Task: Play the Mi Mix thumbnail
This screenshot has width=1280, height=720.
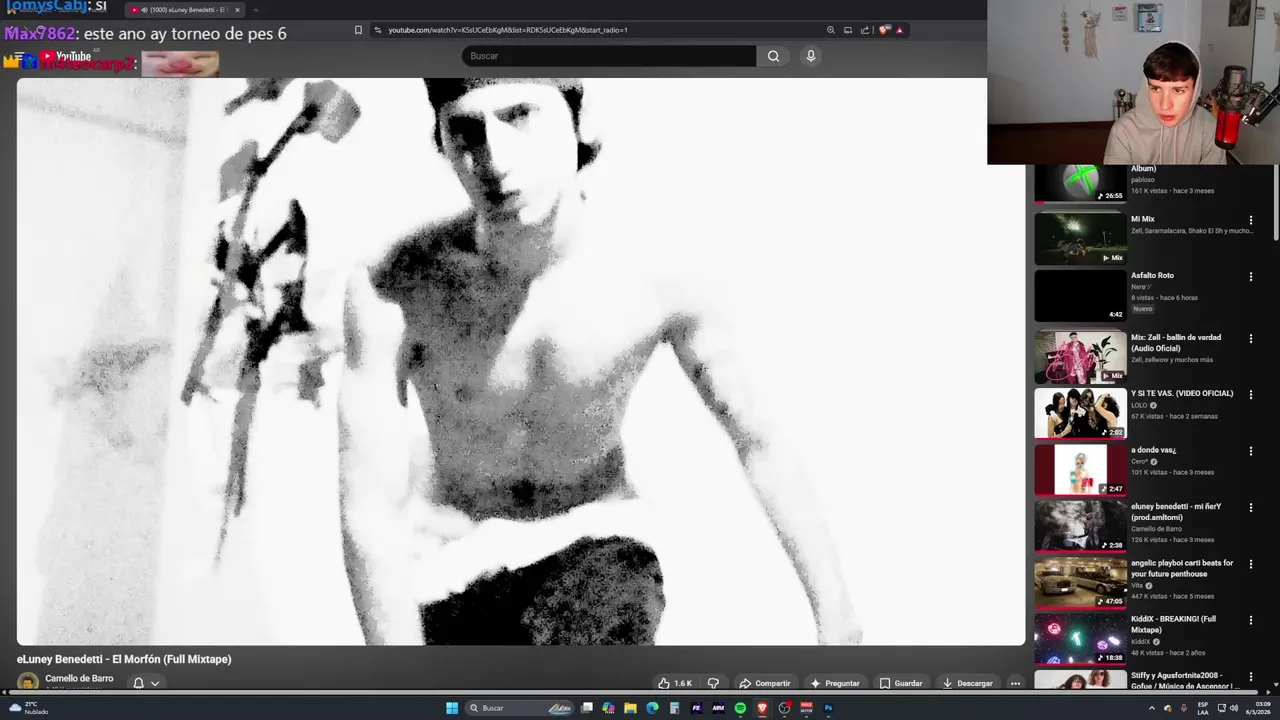Action: pyautogui.click(x=1080, y=238)
